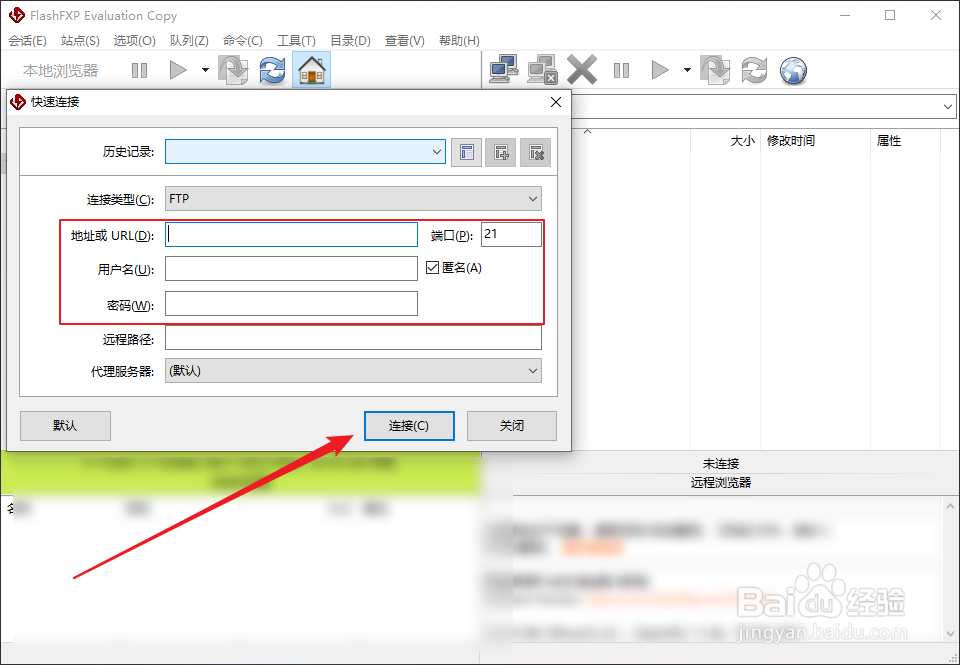
Task: Sort by the 大小 column header
Action: coord(742,141)
